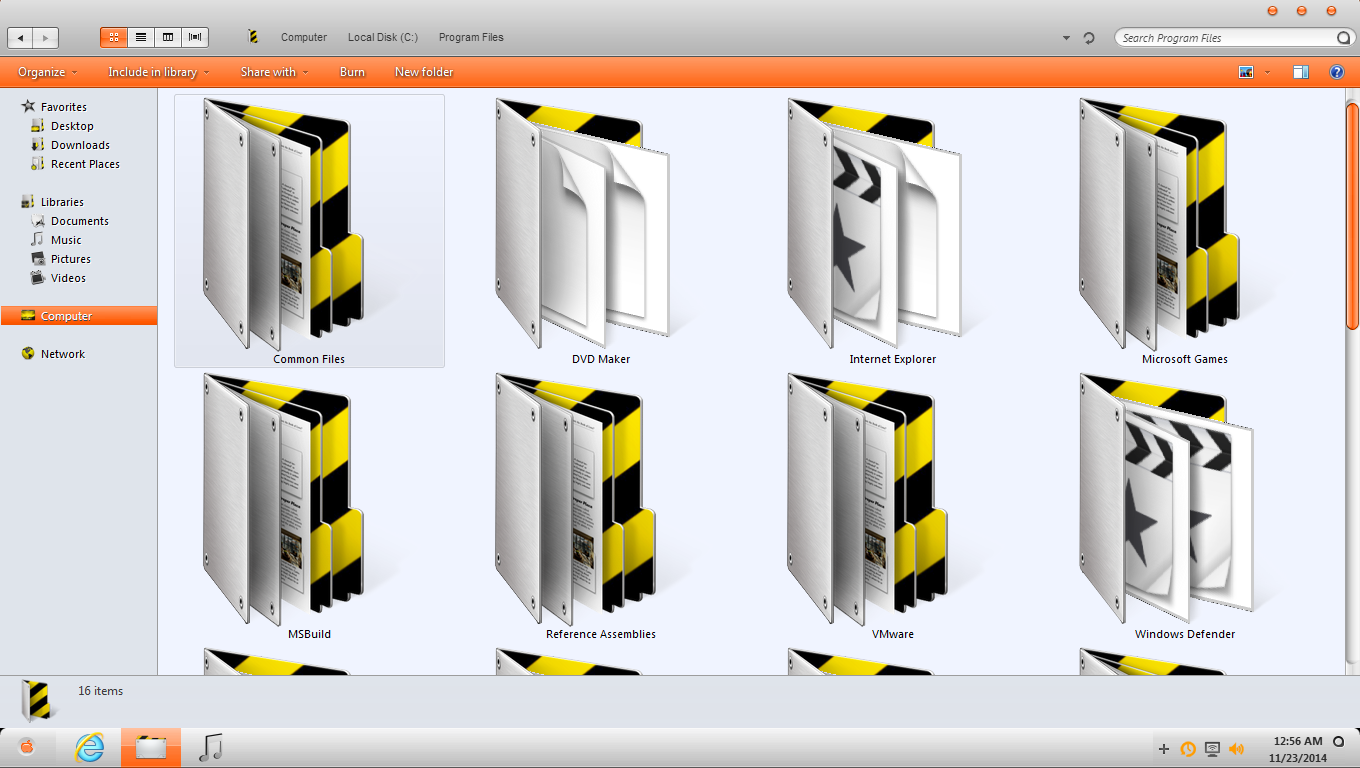Open the Start orb on the taskbar
This screenshot has height=768, width=1360.
(27, 747)
